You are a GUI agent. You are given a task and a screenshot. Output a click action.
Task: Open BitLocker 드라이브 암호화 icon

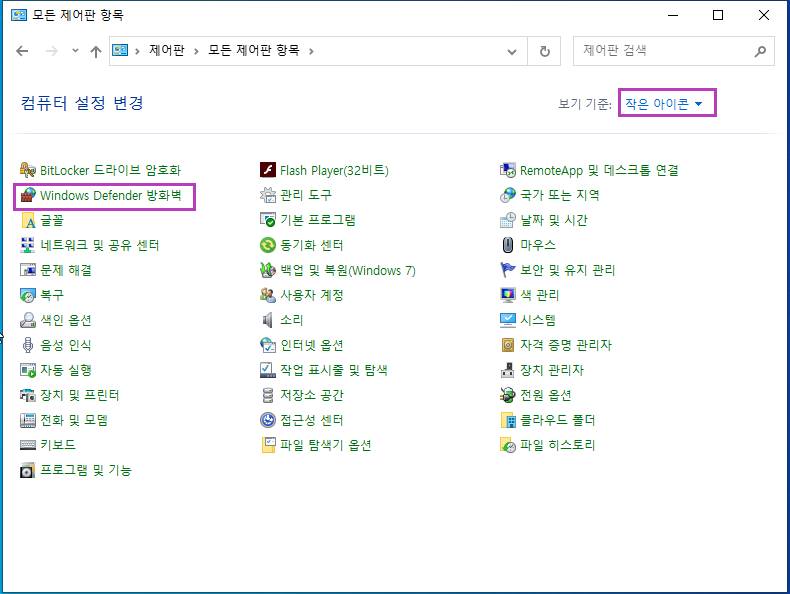tap(28, 170)
